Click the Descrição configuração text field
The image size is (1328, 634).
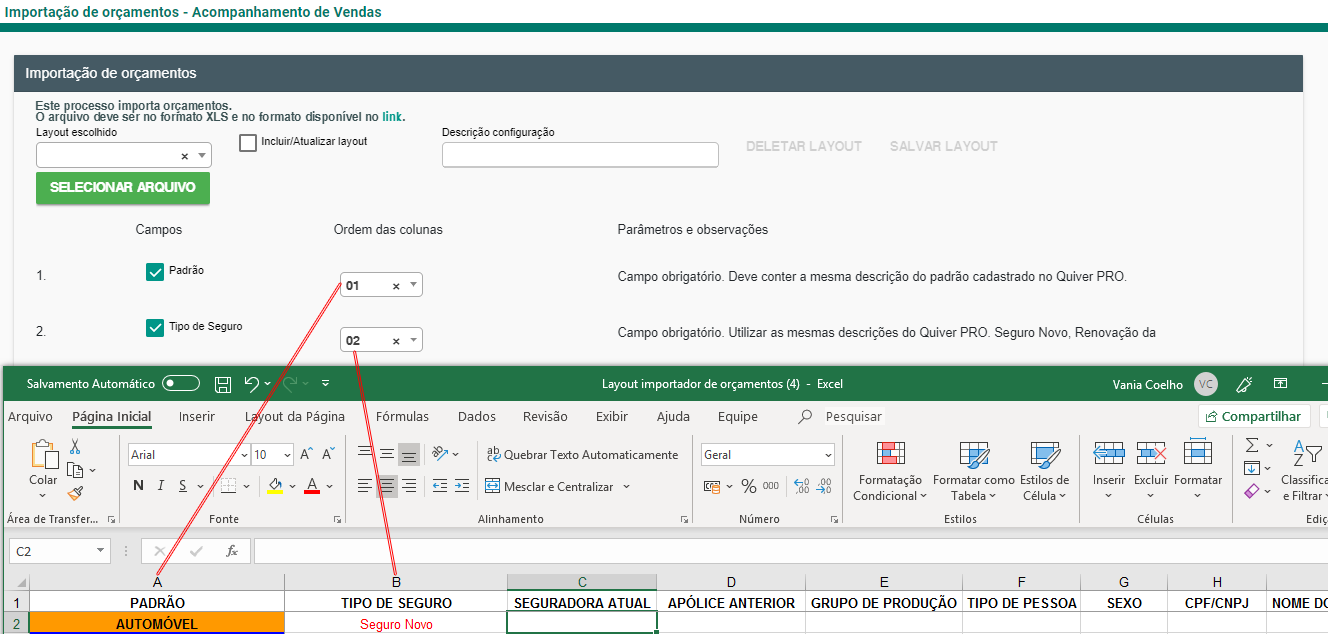(x=580, y=155)
